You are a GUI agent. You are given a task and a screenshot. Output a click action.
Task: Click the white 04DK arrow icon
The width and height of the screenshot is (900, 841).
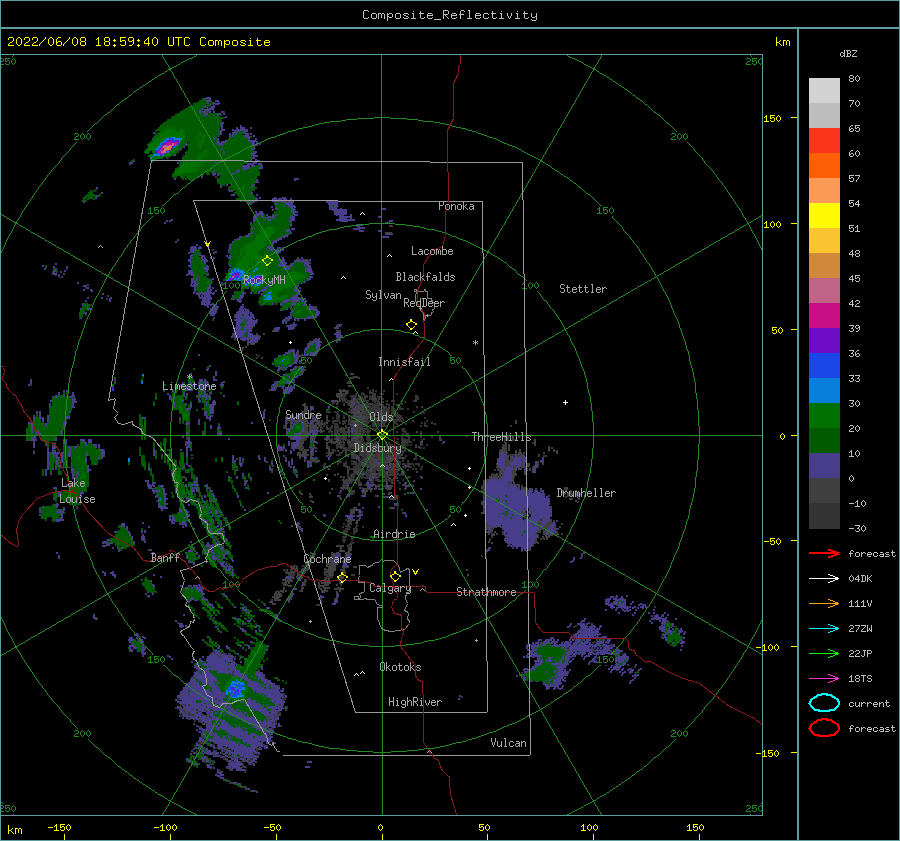click(824, 578)
